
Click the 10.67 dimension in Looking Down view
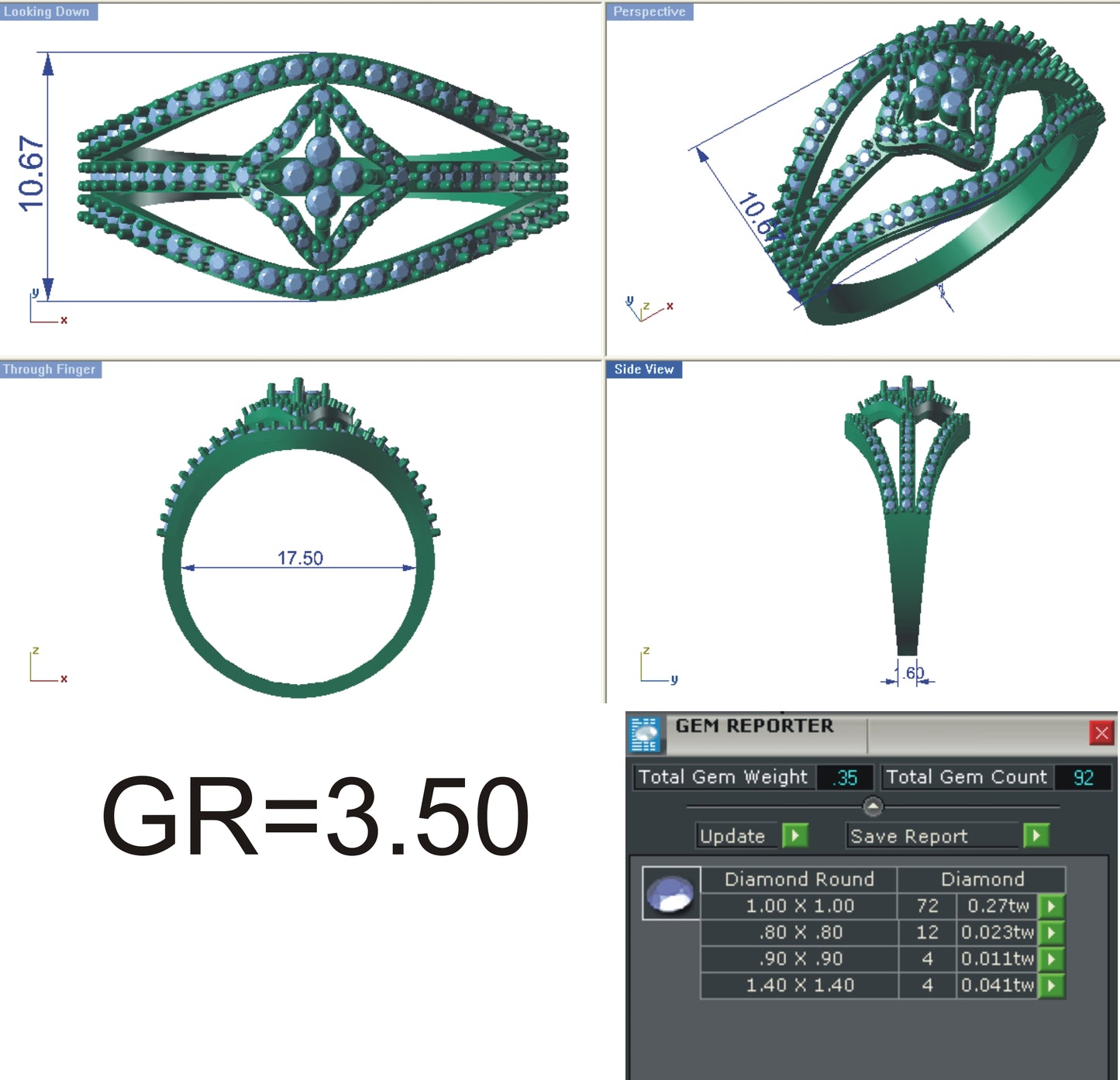30,174
